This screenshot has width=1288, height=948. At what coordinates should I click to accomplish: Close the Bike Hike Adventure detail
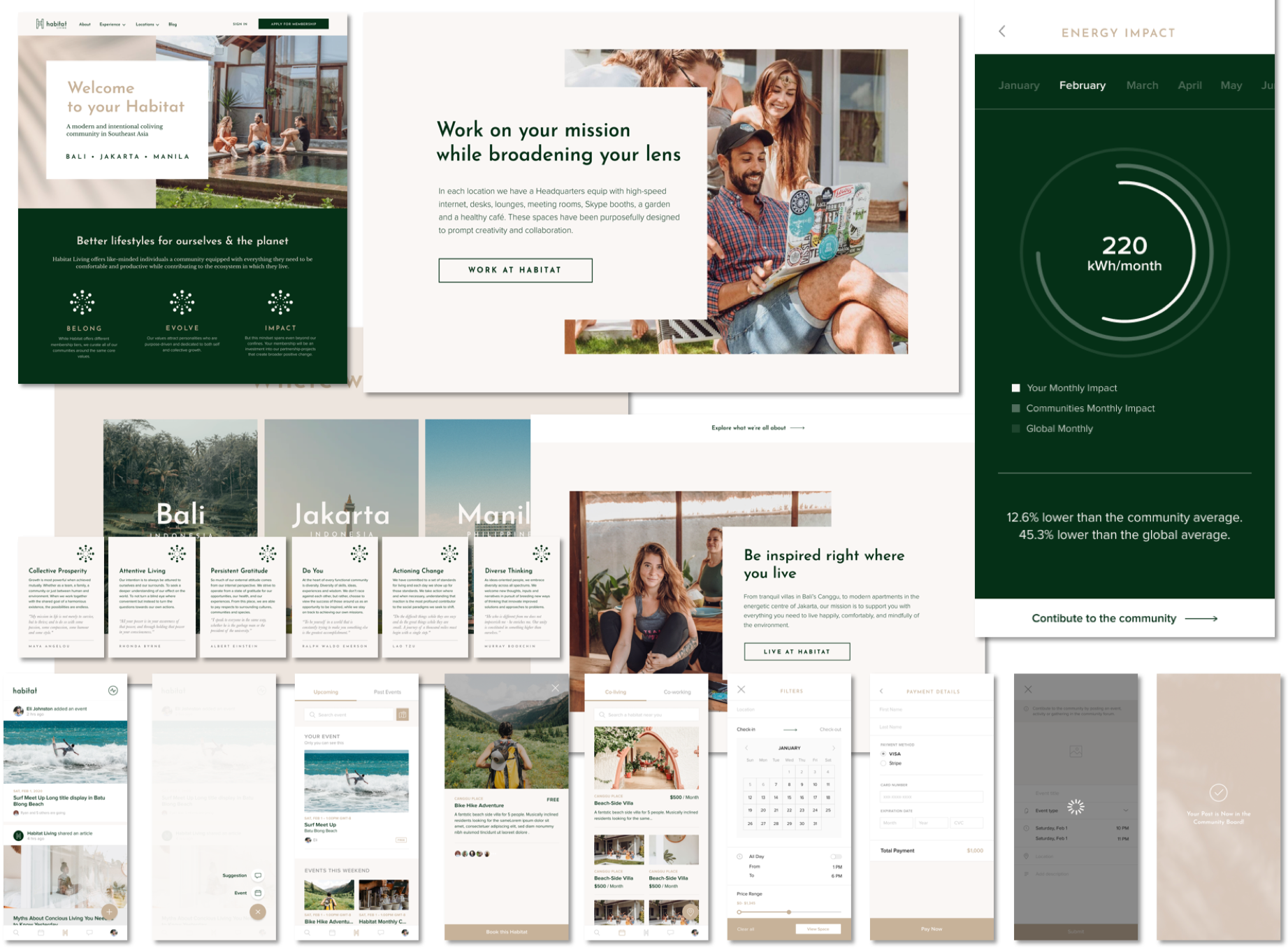[x=555, y=688]
